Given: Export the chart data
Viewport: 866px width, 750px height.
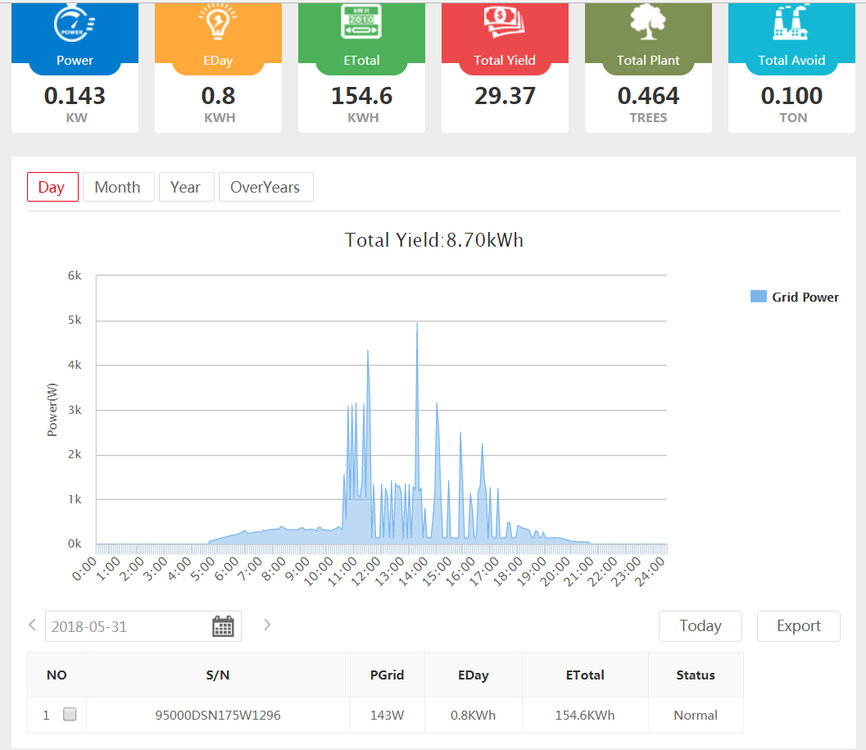Looking at the screenshot, I should point(798,626).
